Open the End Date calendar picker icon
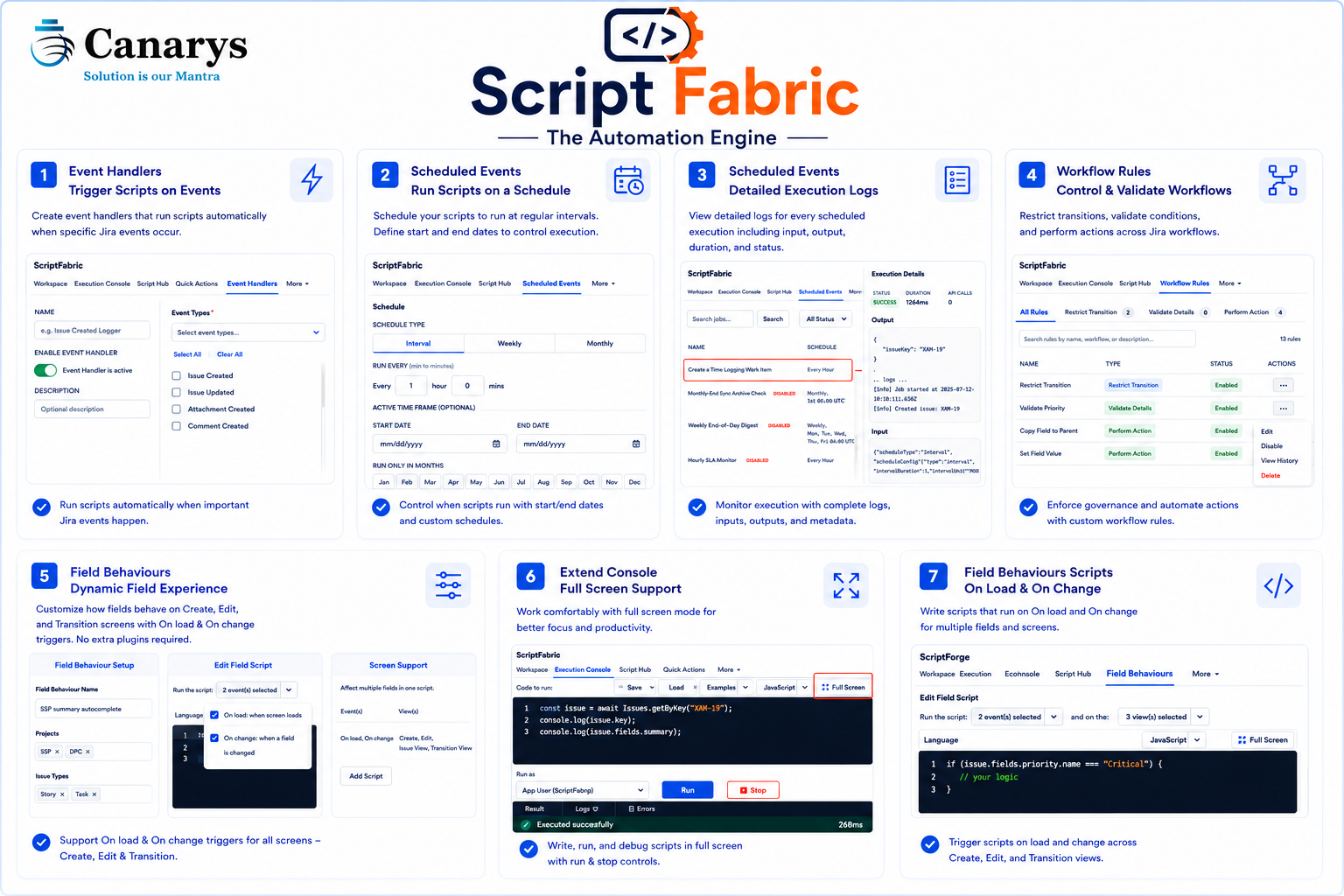Viewport: 1344px width, 896px height. pyautogui.click(x=636, y=444)
